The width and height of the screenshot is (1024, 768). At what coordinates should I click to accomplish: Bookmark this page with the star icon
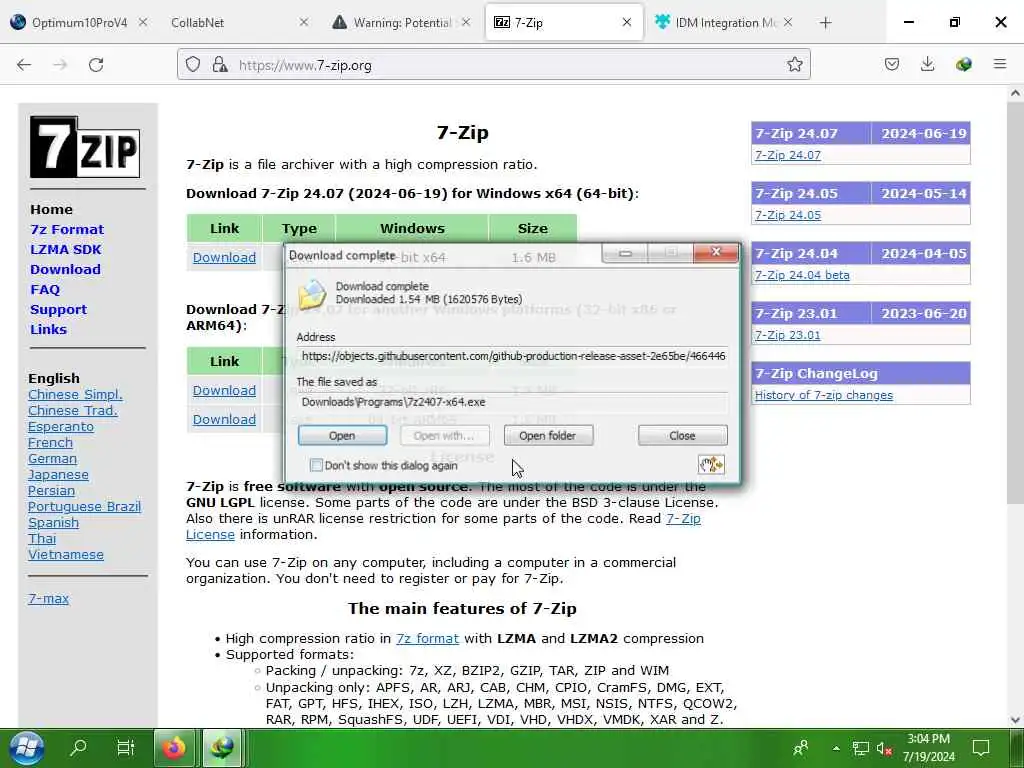pos(795,65)
